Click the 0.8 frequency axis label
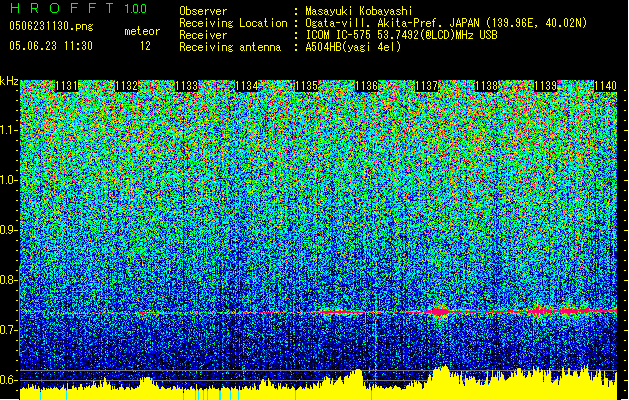Image resolution: width=629 pixels, height=400 pixels. point(8,280)
